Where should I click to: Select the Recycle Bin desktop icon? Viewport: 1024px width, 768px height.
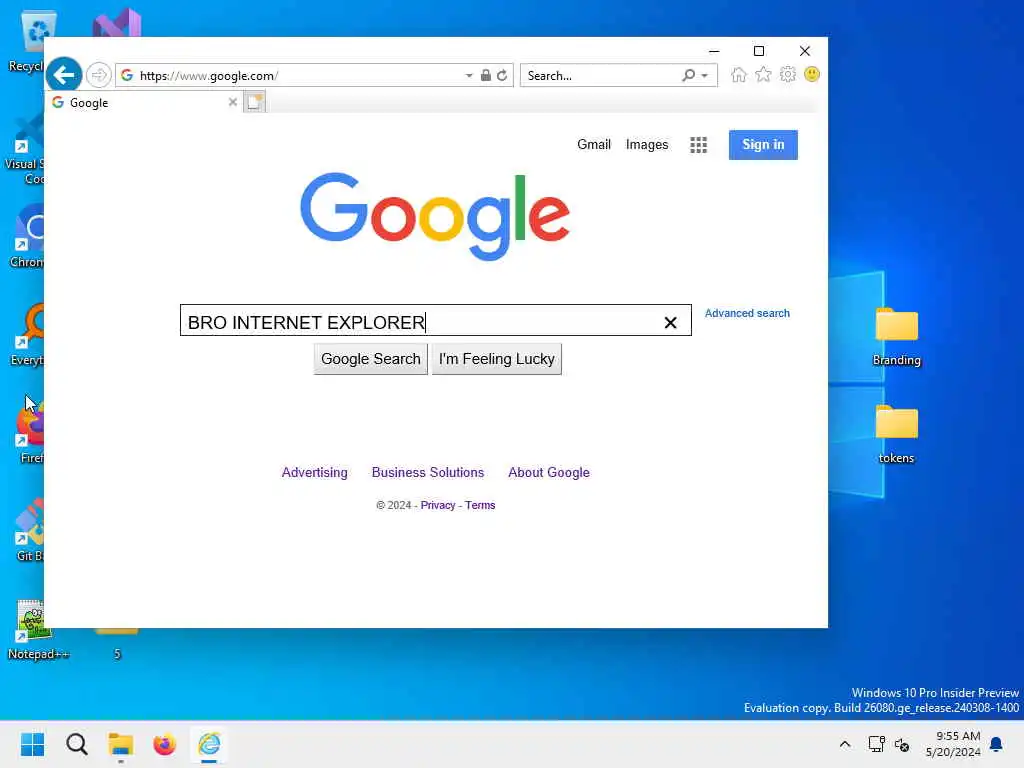[x=26, y=42]
